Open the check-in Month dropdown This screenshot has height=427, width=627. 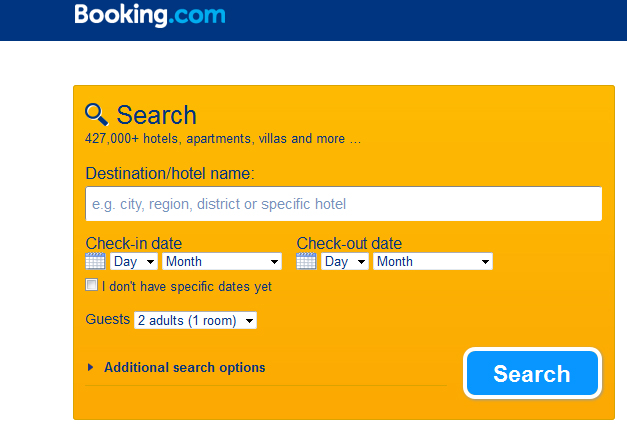point(222,261)
